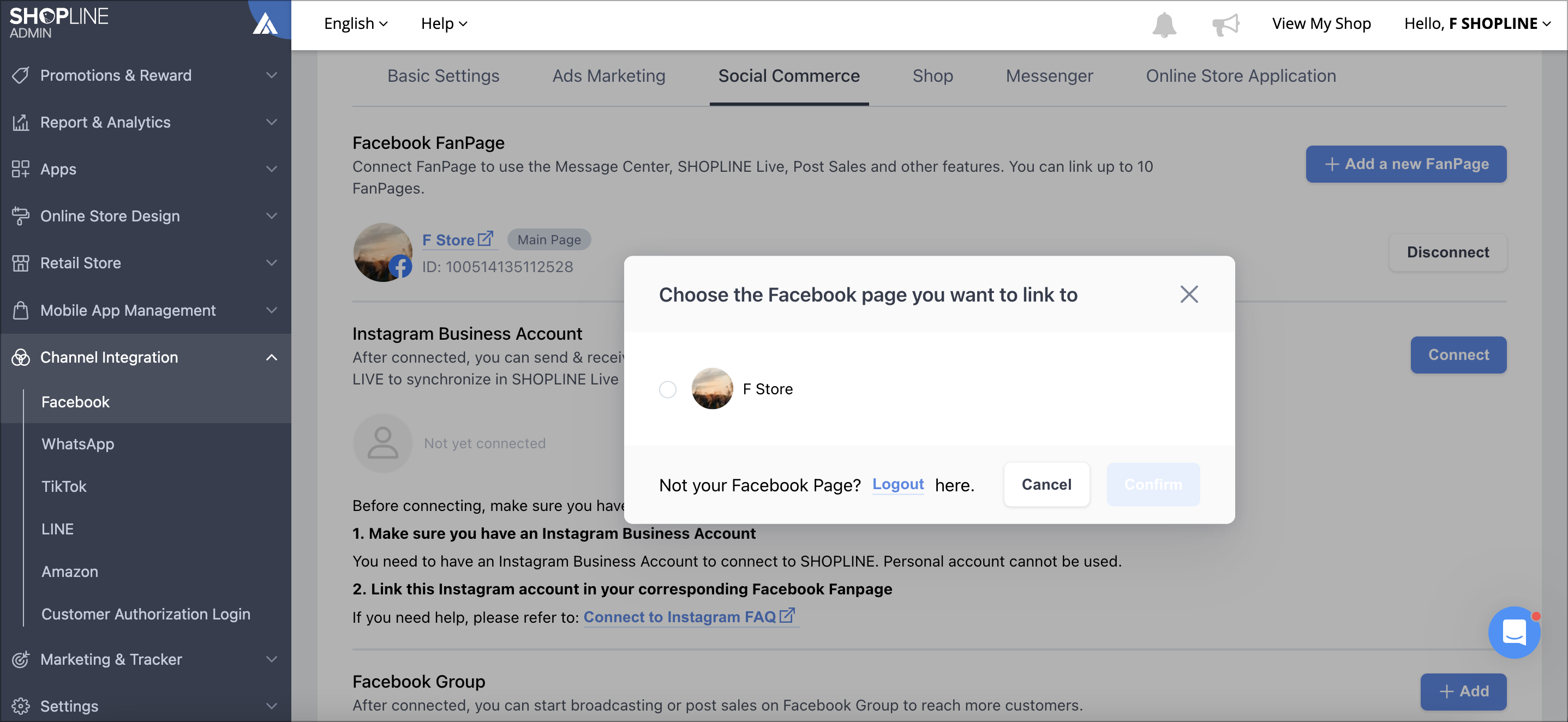Open WhatsApp channel in sidebar
The height and width of the screenshot is (722, 1568).
[78, 444]
